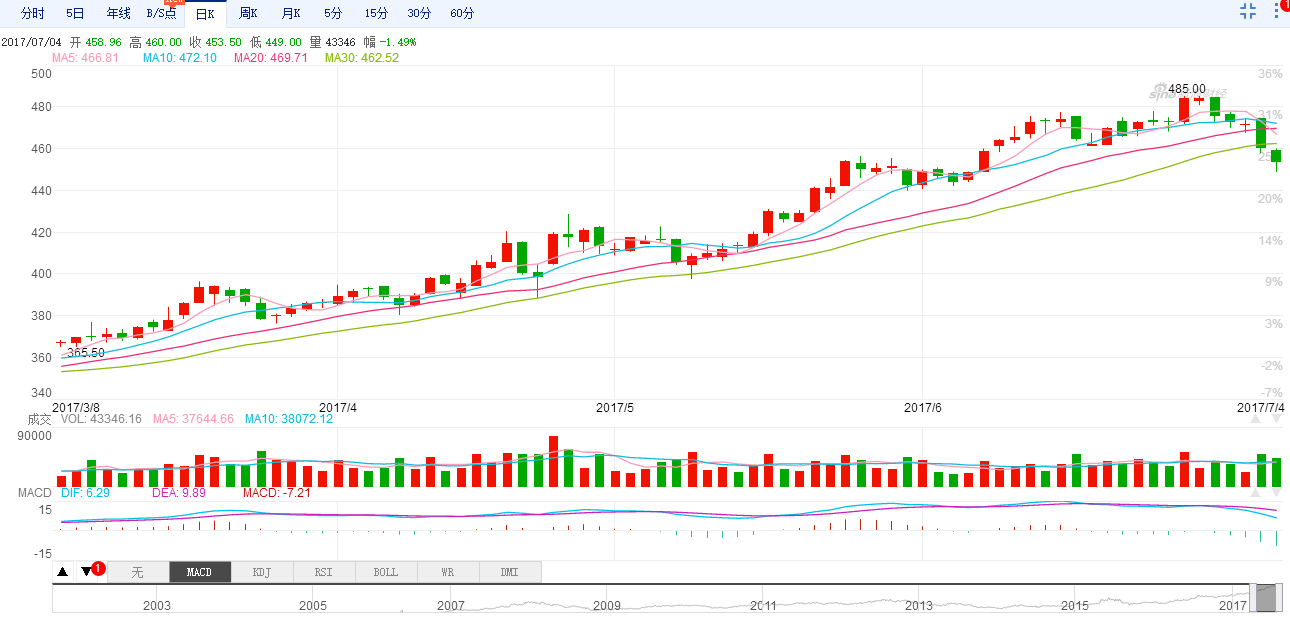Switch to the 分时 intraday tab
The width and height of the screenshot is (1290, 629).
pos(33,13)
